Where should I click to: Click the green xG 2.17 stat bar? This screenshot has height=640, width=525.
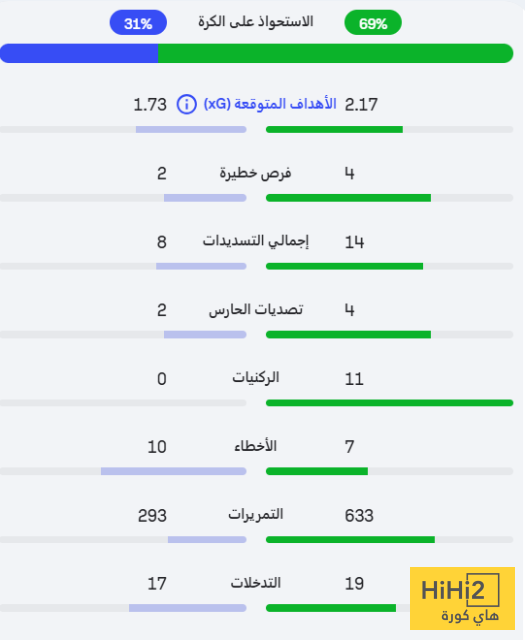point(334,129)
